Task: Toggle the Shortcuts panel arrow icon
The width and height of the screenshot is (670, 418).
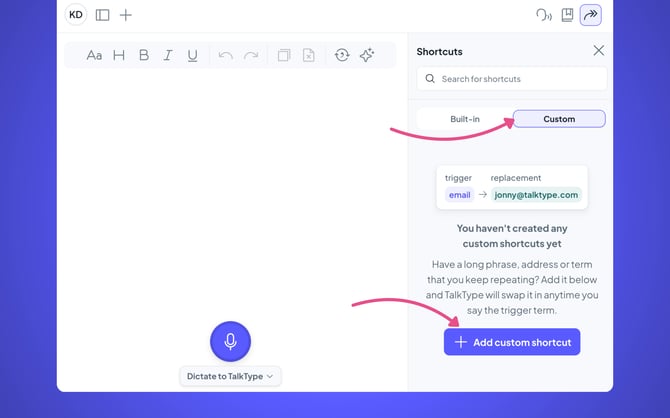Action: (x=591, y=15)
